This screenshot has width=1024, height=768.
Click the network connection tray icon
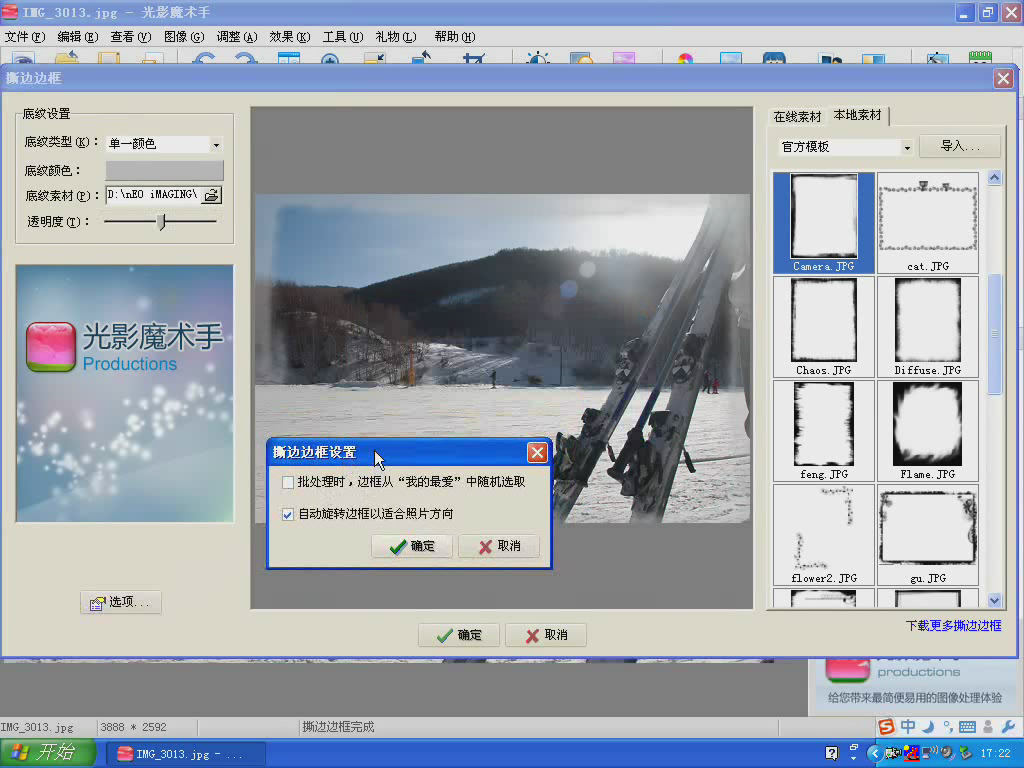929,753
